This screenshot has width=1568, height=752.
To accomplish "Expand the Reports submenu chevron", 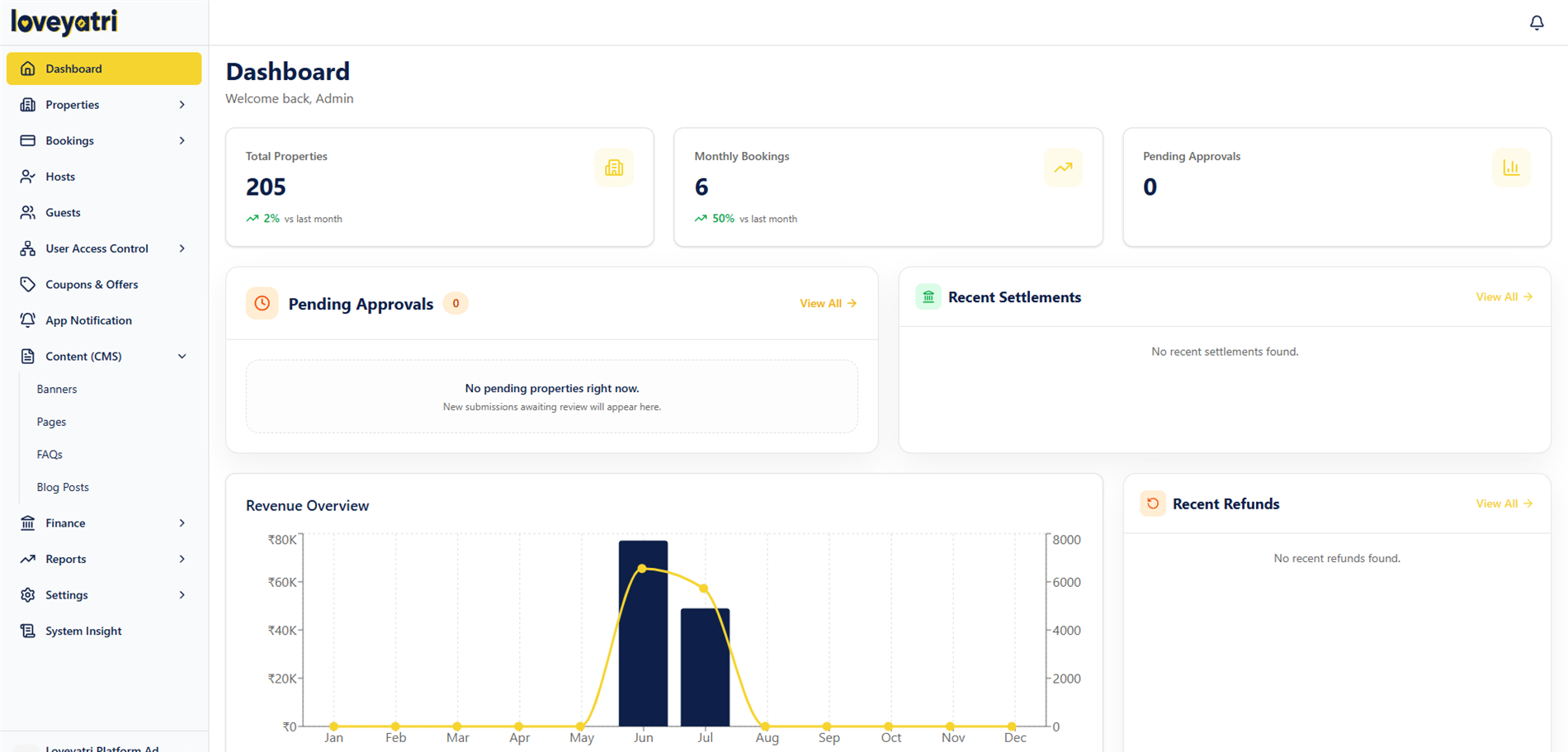I will 182,559.
